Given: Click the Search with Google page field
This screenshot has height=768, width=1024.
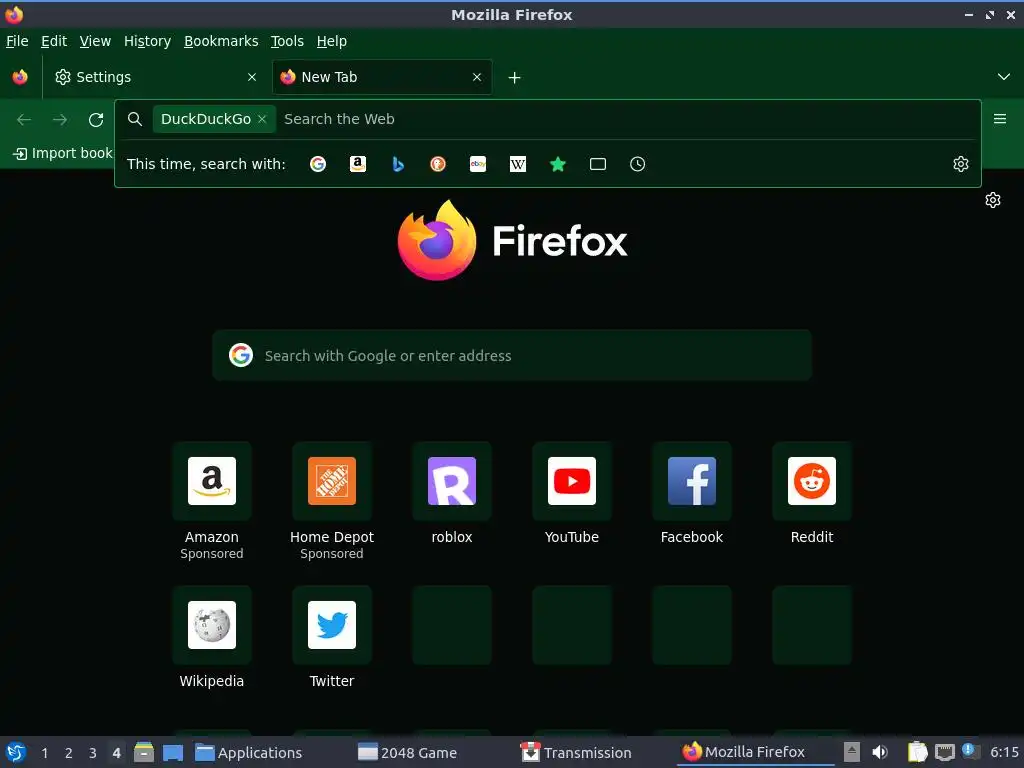Looking at the screenshot, I should click(512, 355).
